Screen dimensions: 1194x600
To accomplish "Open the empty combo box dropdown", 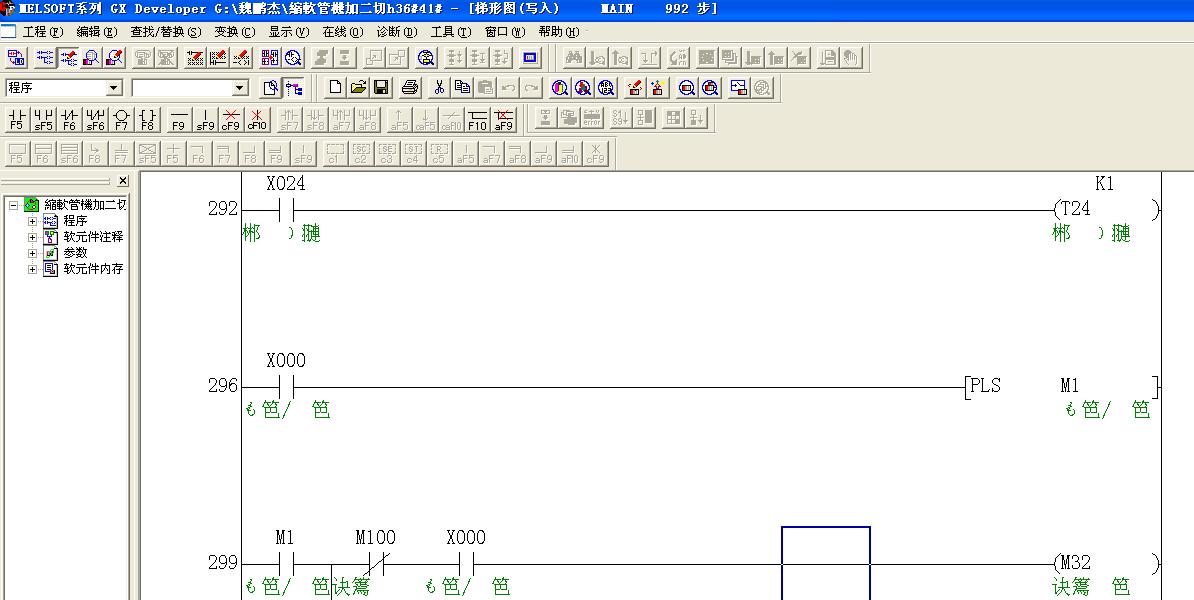I will pyautogui.click(x=239, y=88).
